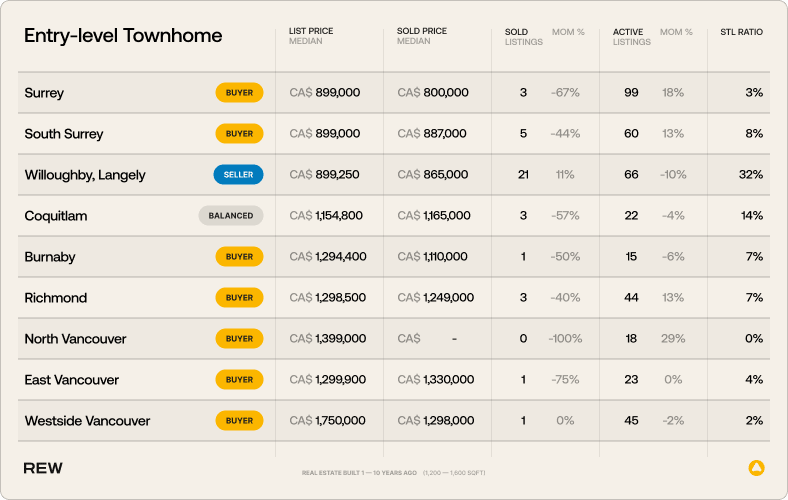Select the 'Coquitlam' row name
This screenshot has height=500, width=788.
pos(56,216)
